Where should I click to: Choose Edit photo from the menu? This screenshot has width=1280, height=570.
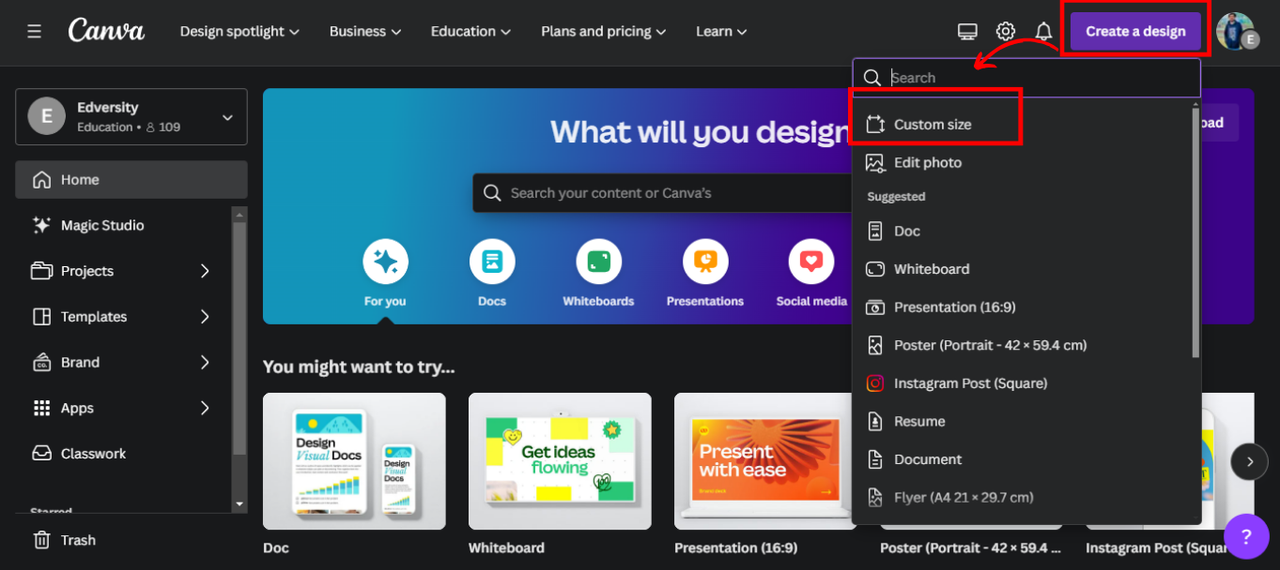(x=1023, y=162)
